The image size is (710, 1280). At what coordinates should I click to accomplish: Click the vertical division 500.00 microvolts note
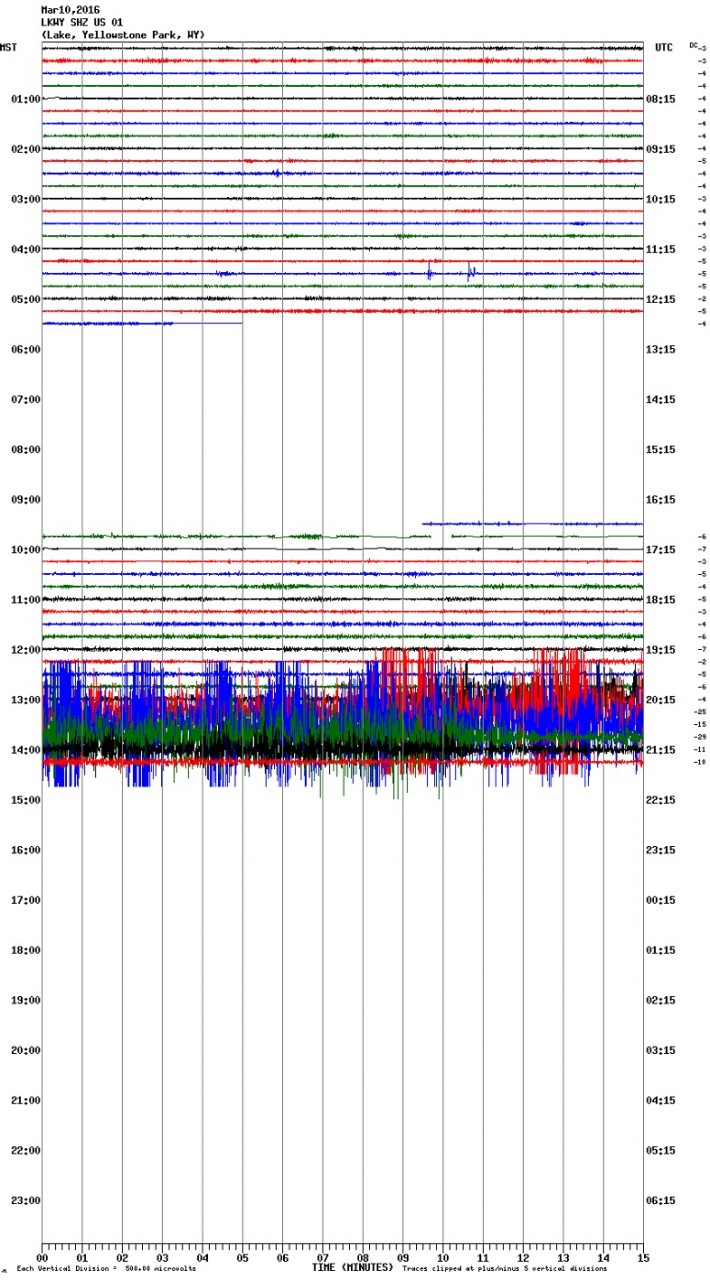106,1269
